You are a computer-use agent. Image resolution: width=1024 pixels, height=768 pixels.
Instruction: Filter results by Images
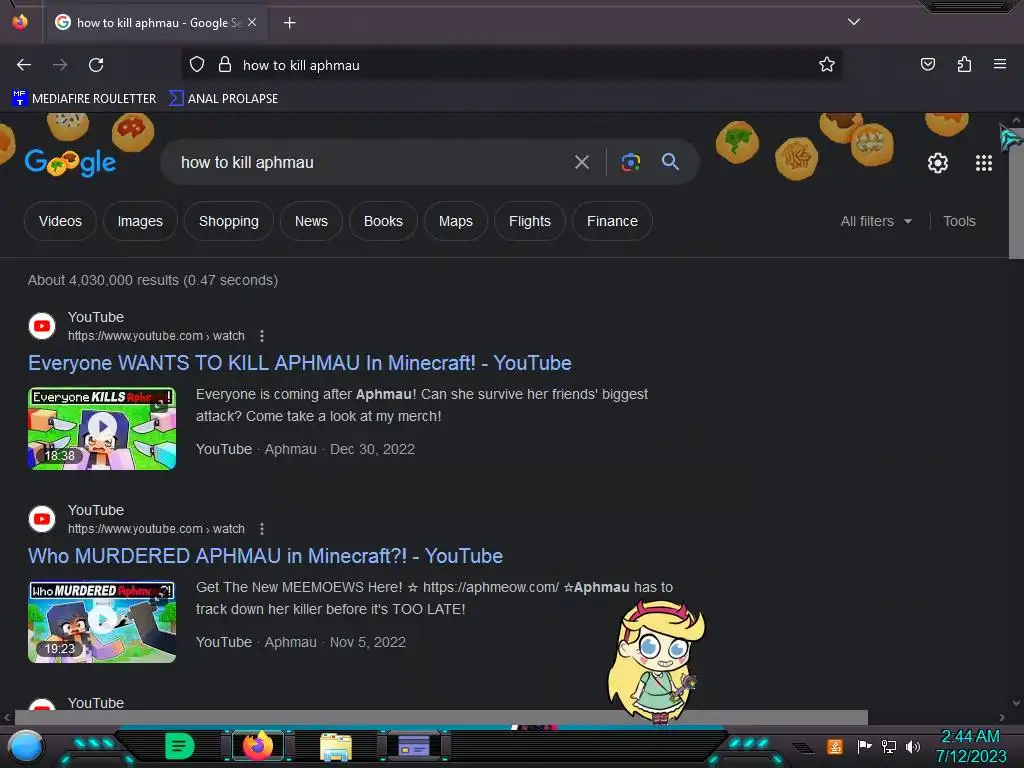(140, 221)
